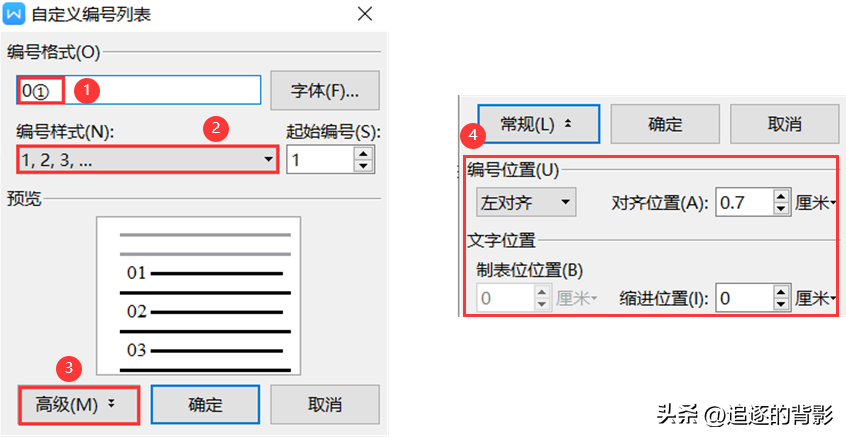The width and height of the screenshot is (846, 438).
Task: Click 取消 in the expanded panel
Action: [x=784, y=124]
